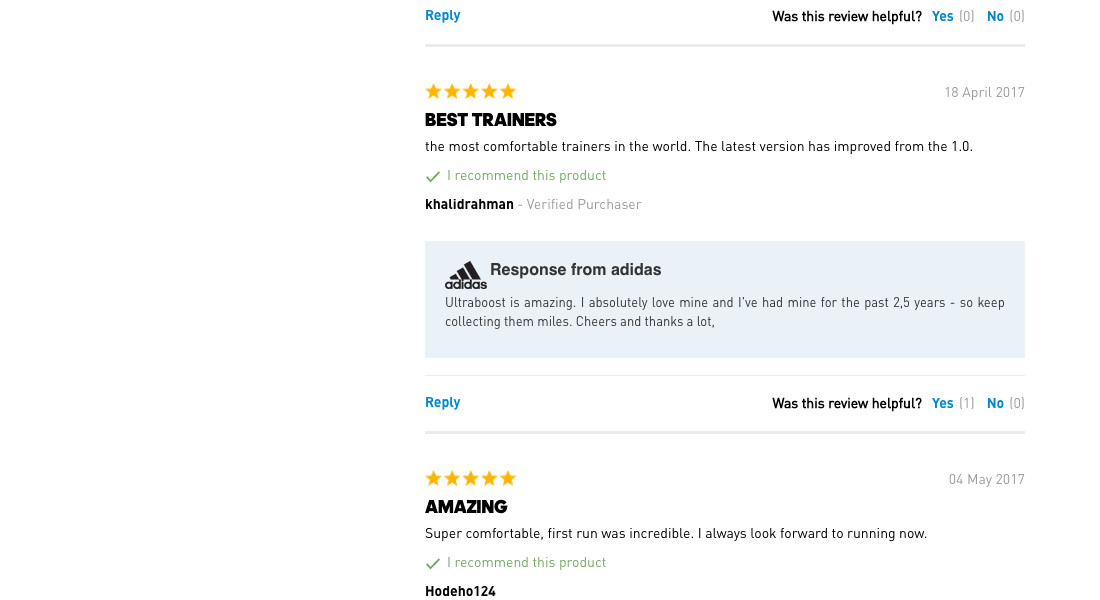Click the 04 May 2017 review date

[986, 479]
